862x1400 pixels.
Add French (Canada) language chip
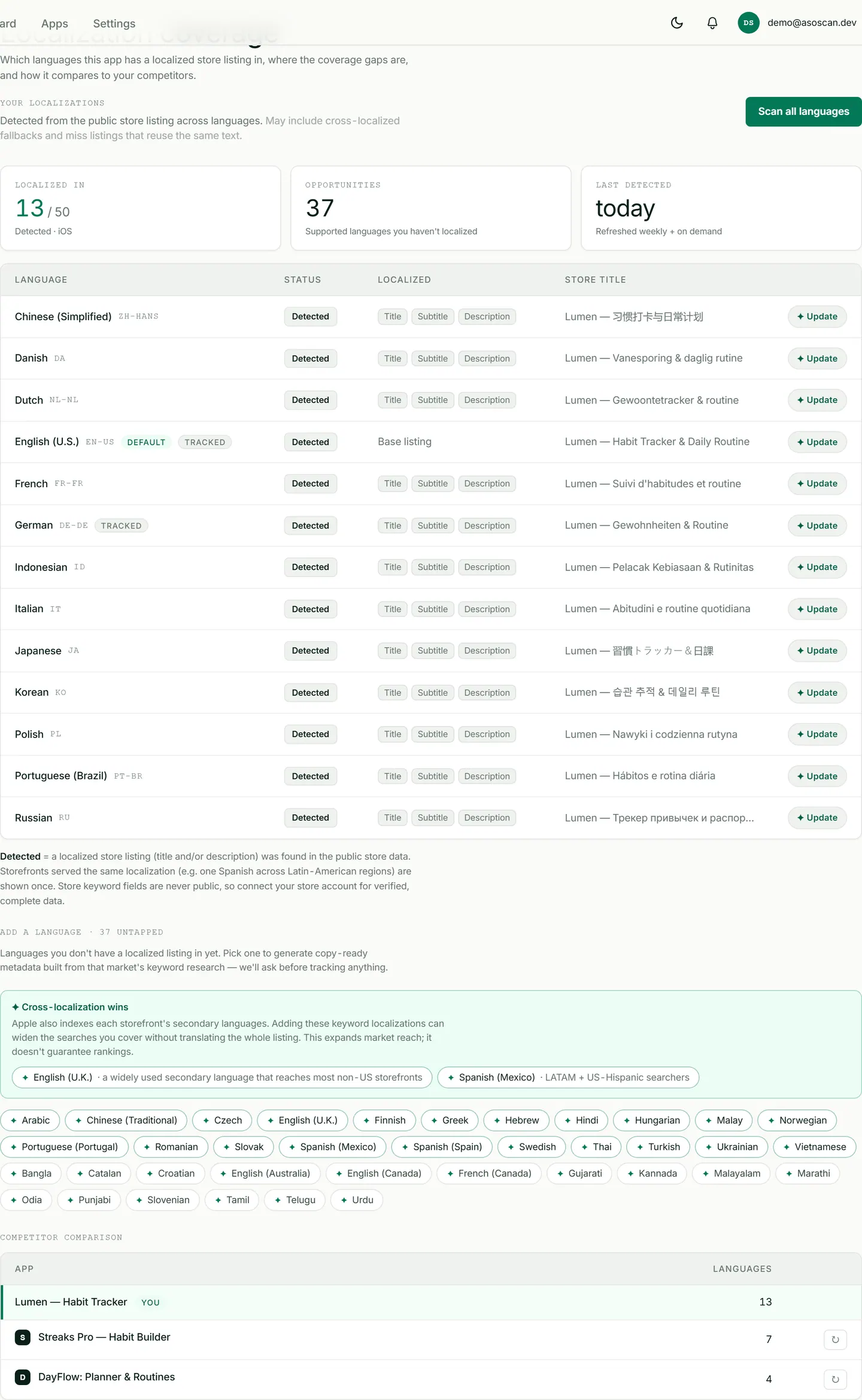[489, 1173]
